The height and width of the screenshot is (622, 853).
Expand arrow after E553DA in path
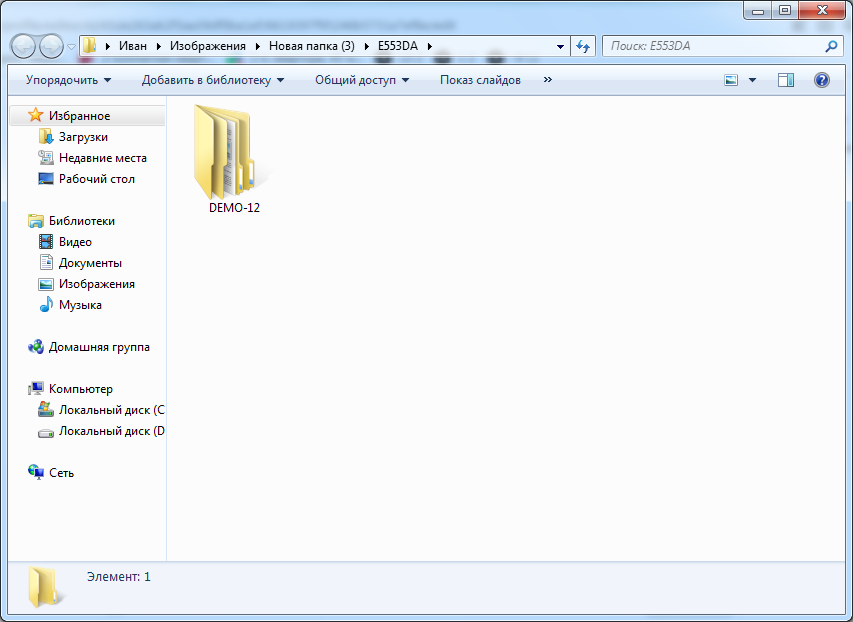(430, 46)
